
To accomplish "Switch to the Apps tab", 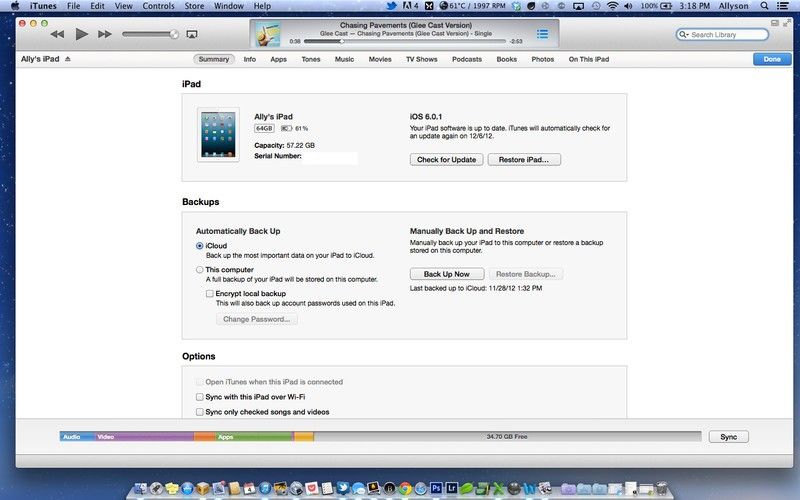I will click(278, 59).
